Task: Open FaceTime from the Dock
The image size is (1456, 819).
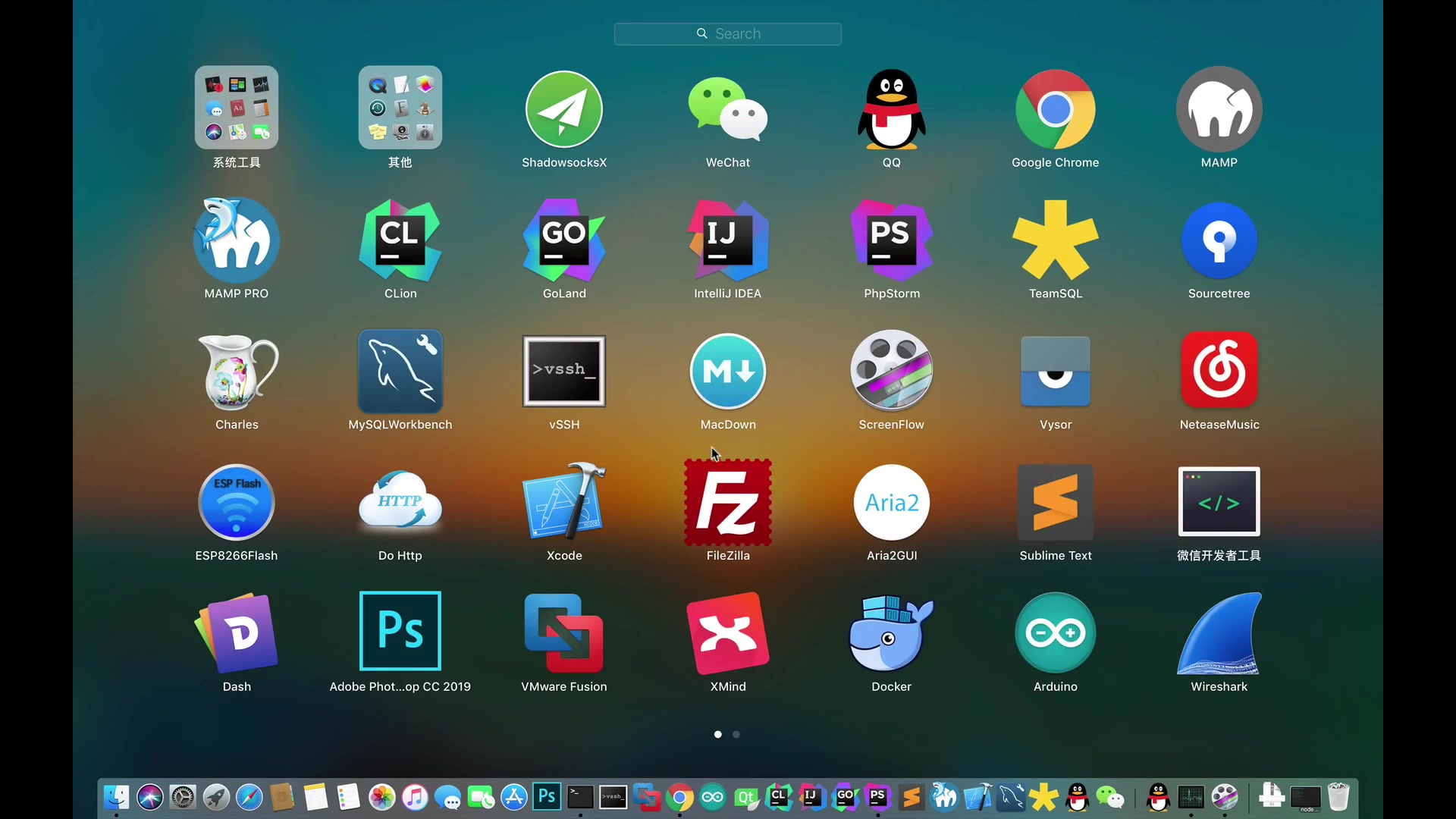Action: tap(481, 797)
